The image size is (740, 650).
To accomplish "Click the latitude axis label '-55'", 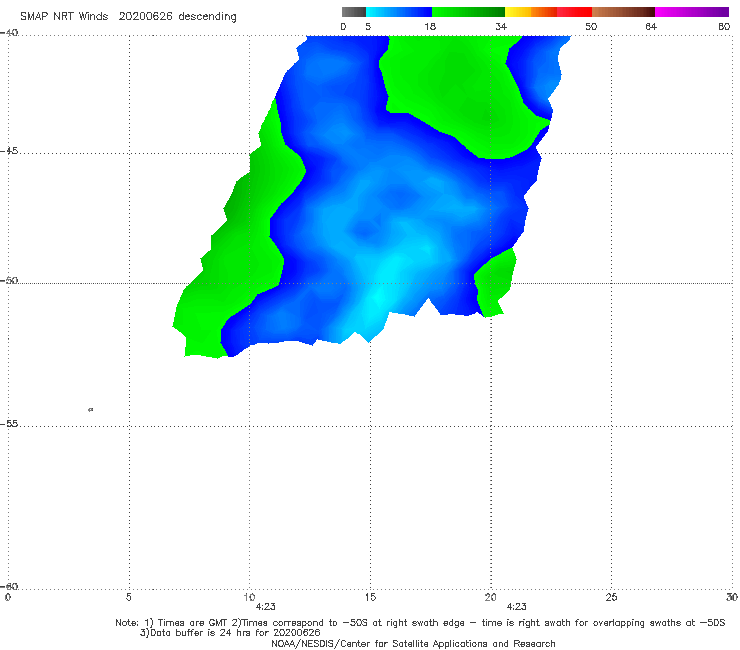I will (9, 423).
